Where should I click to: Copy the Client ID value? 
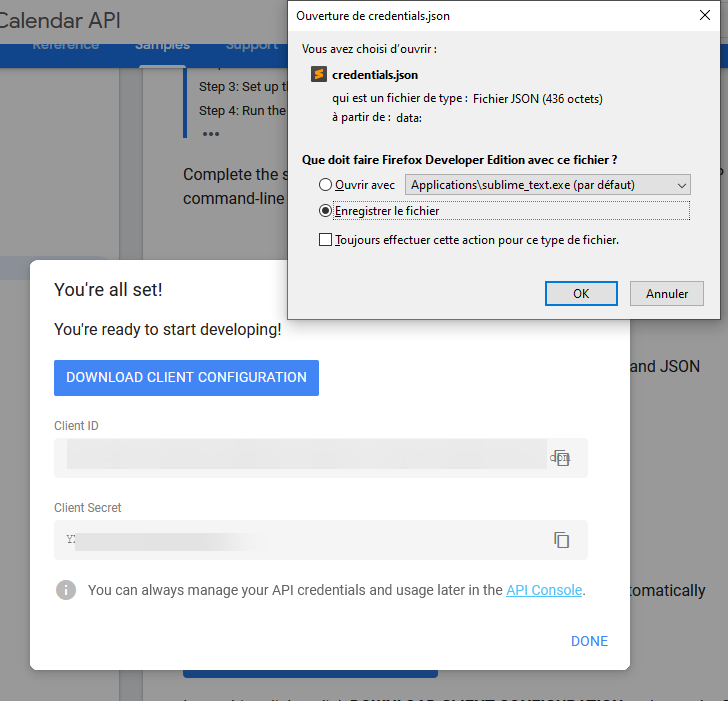[x=561, y=458]
